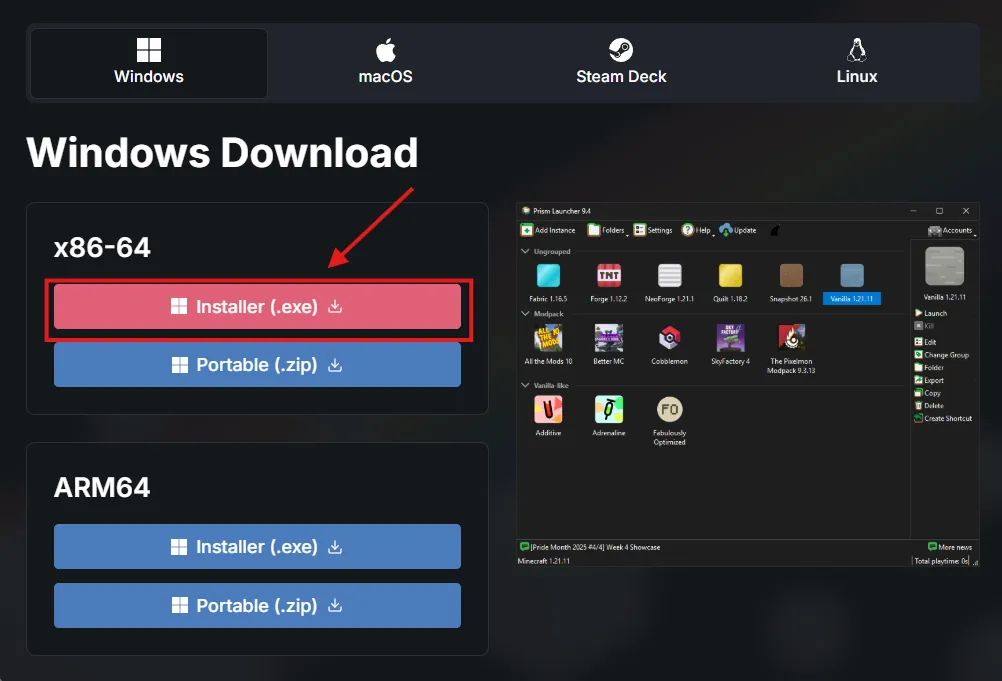
Task: Select the Steam Deck tab
Action: pyautogui.click(x=621, y=62)
